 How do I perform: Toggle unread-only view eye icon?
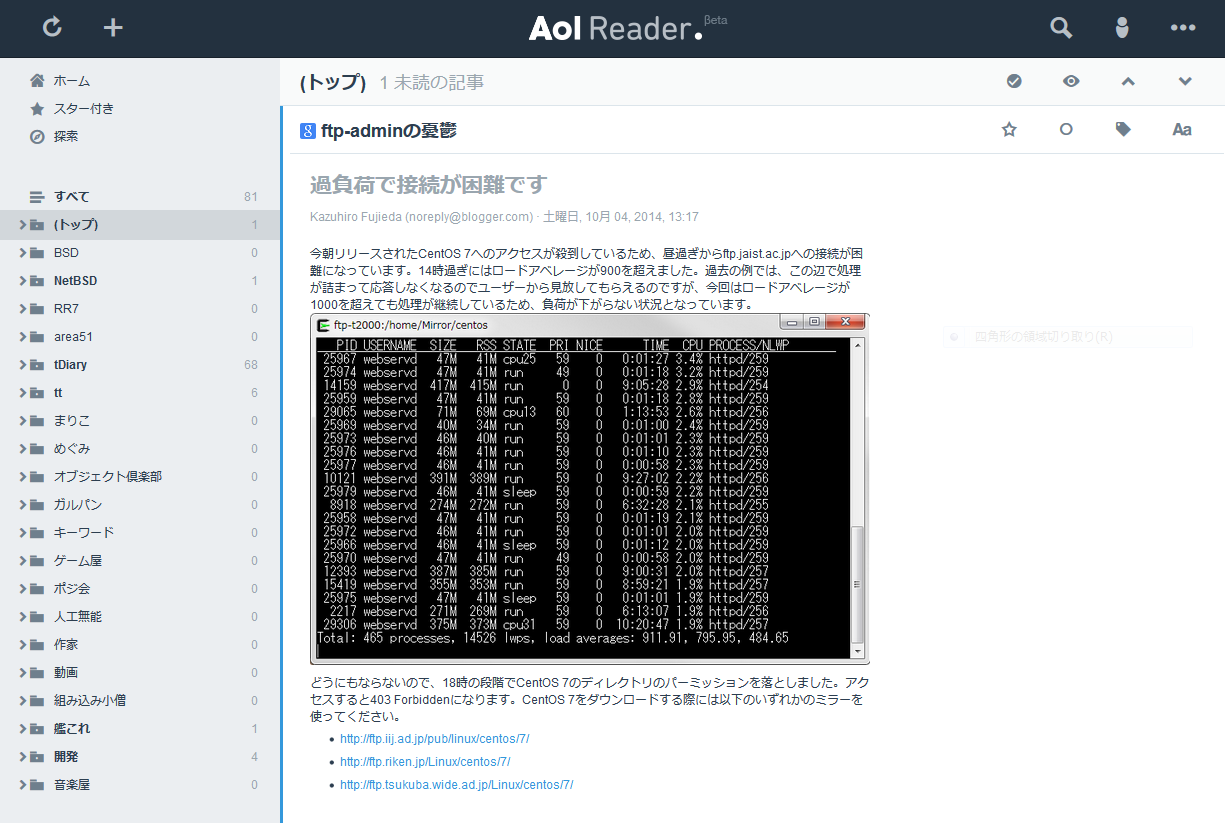(x=1071, y=81)
